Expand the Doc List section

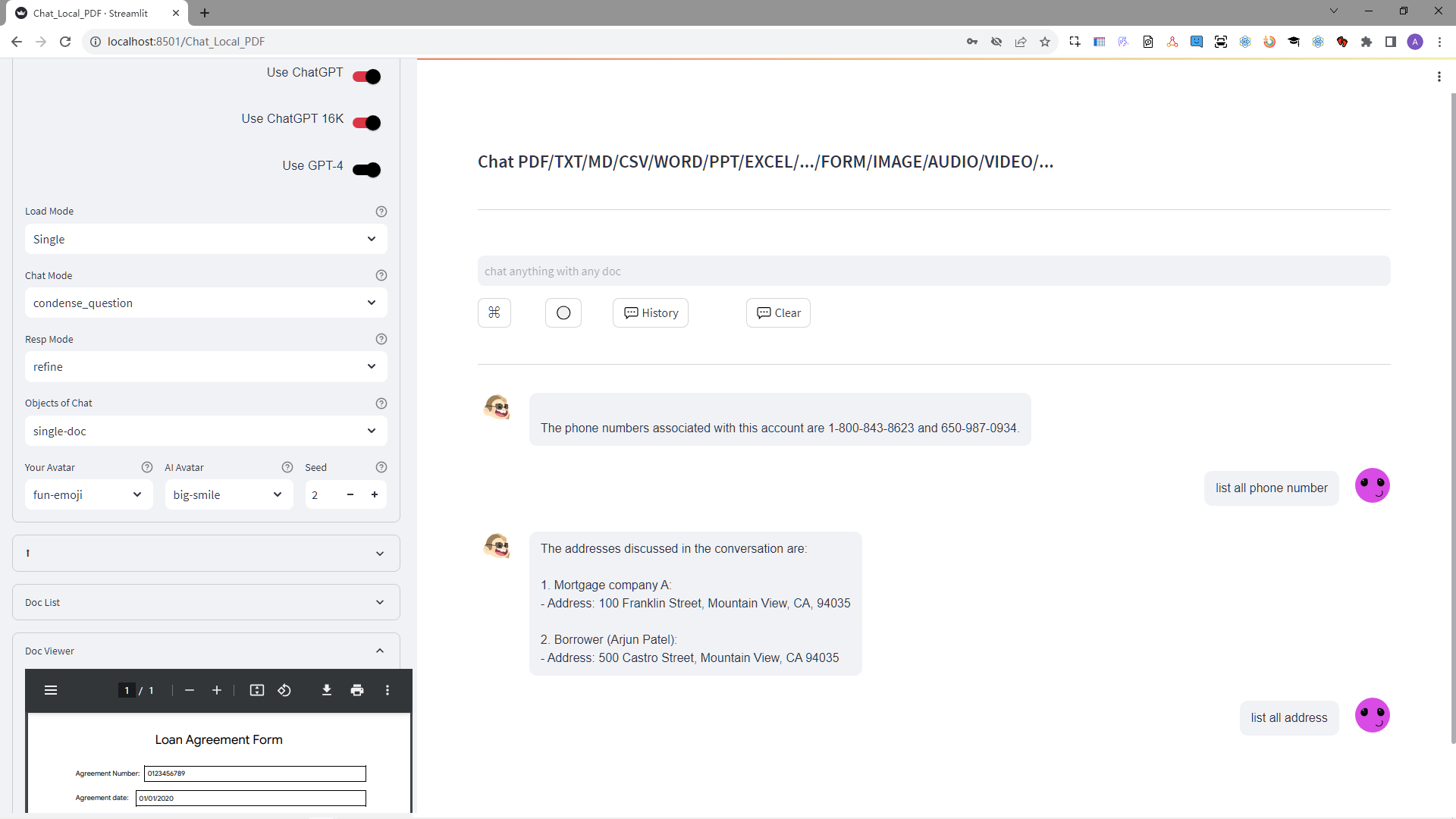205,601
